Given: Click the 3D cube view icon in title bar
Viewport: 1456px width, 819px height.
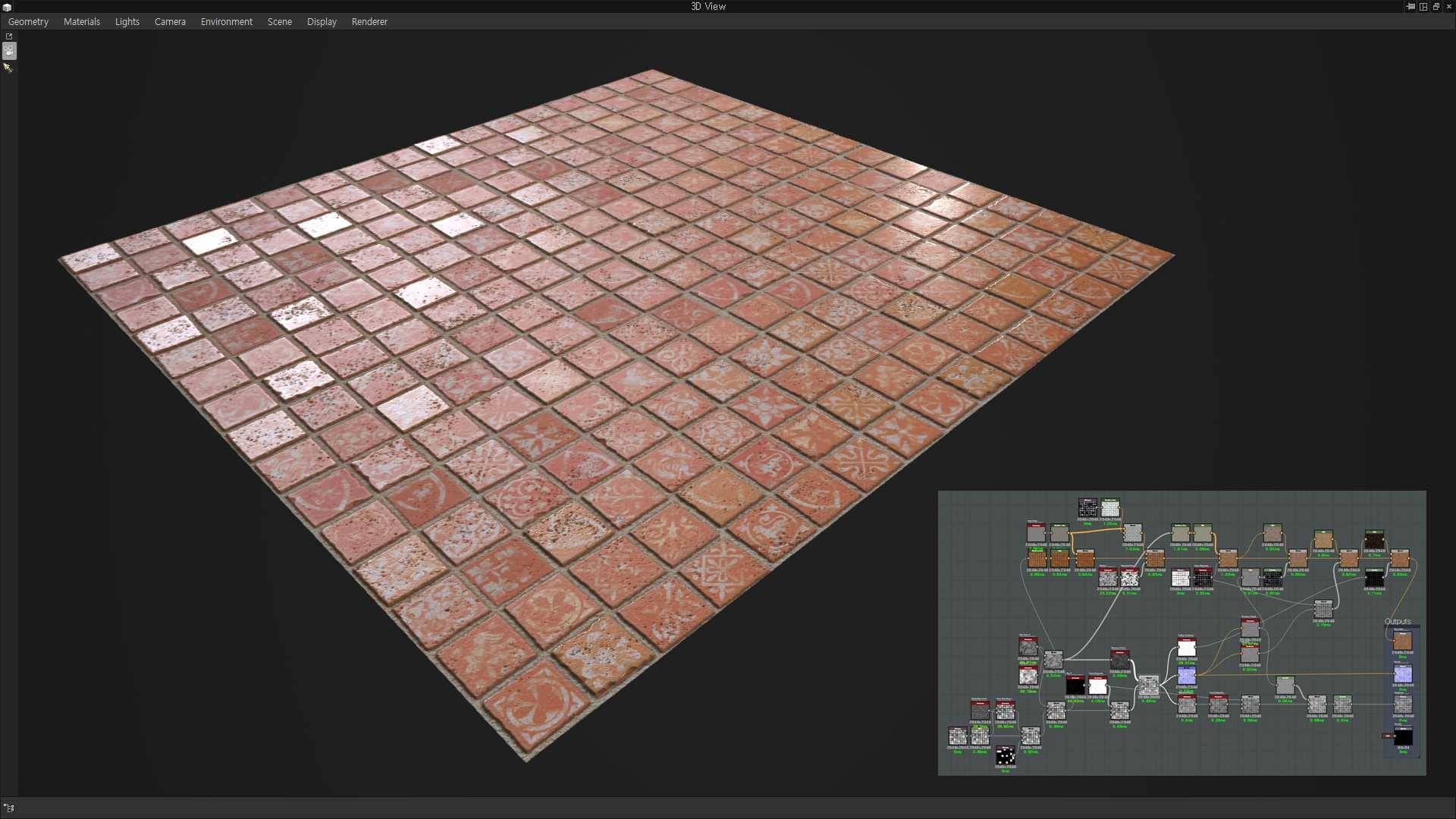Looking at the screenshot, I should point(7,7).
